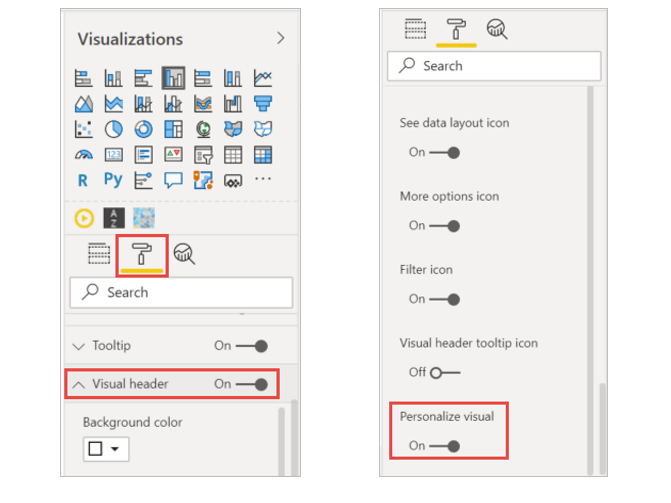The image size is (671, 503).
Task: Select the gauge visualization icon
Action: click(84, 155)
